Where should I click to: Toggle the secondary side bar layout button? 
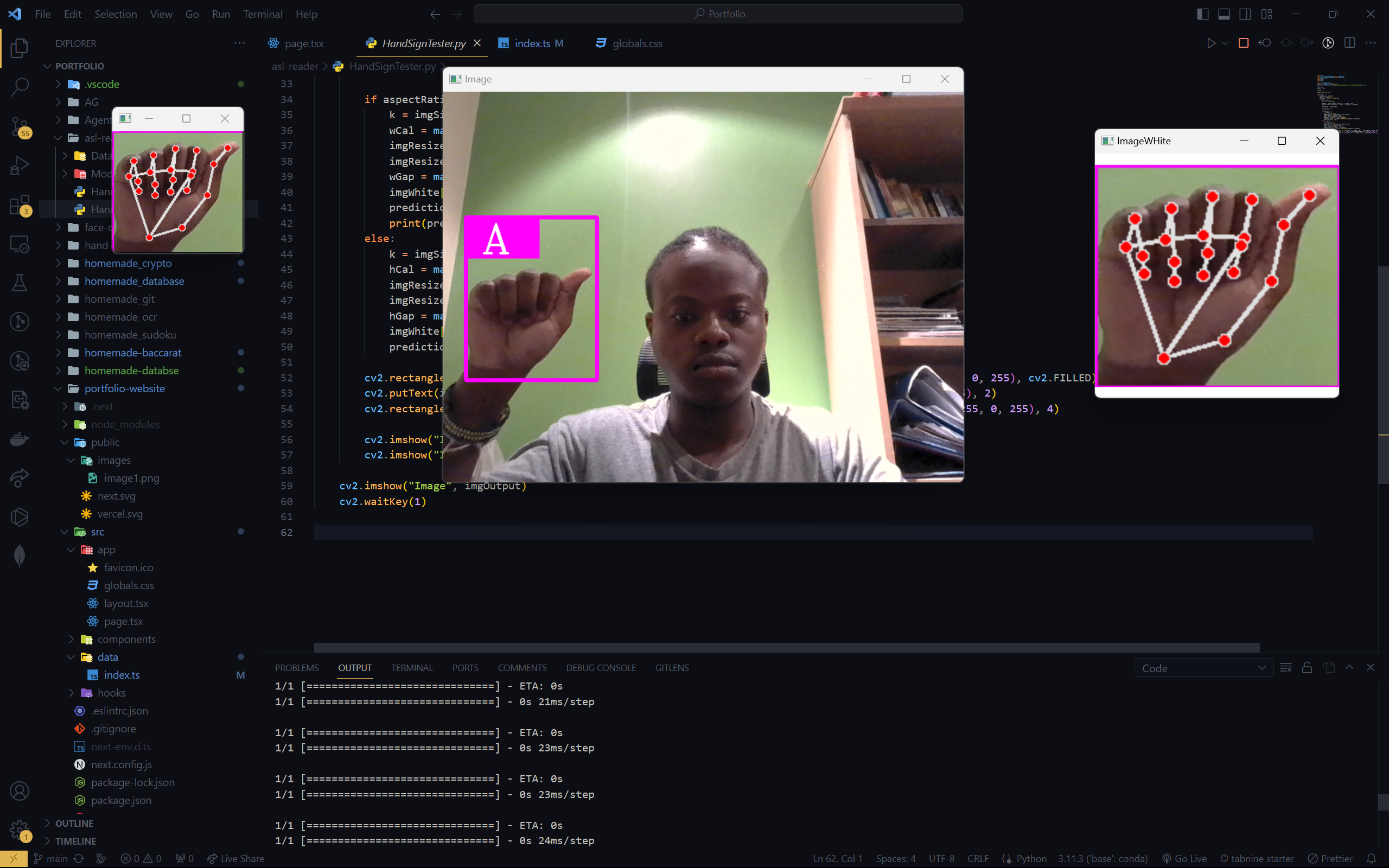pyautogui.click(x=1245, y=14)
